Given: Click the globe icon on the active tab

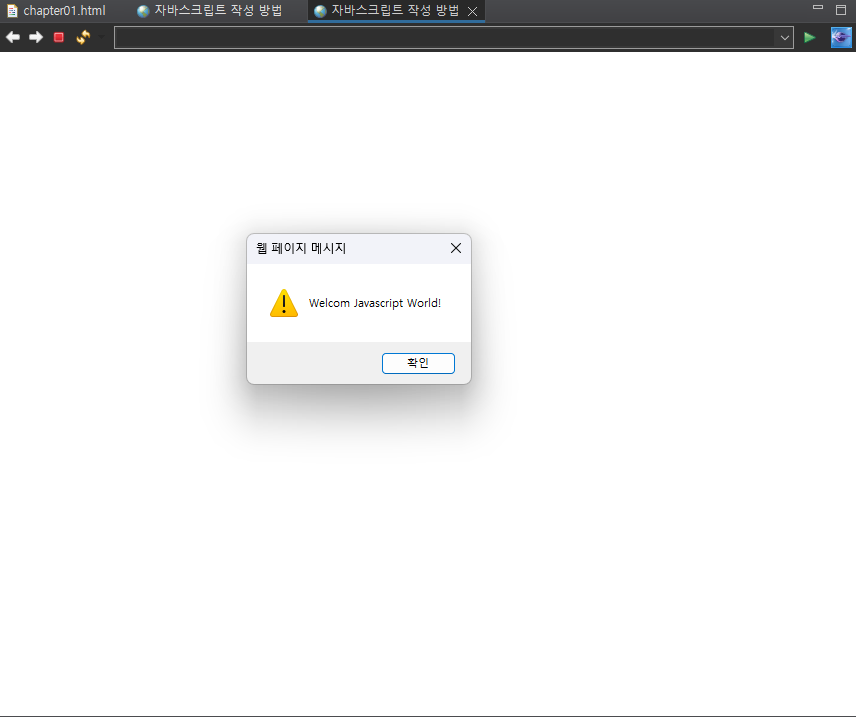Looking at the screenshot, I should [320, 11].
